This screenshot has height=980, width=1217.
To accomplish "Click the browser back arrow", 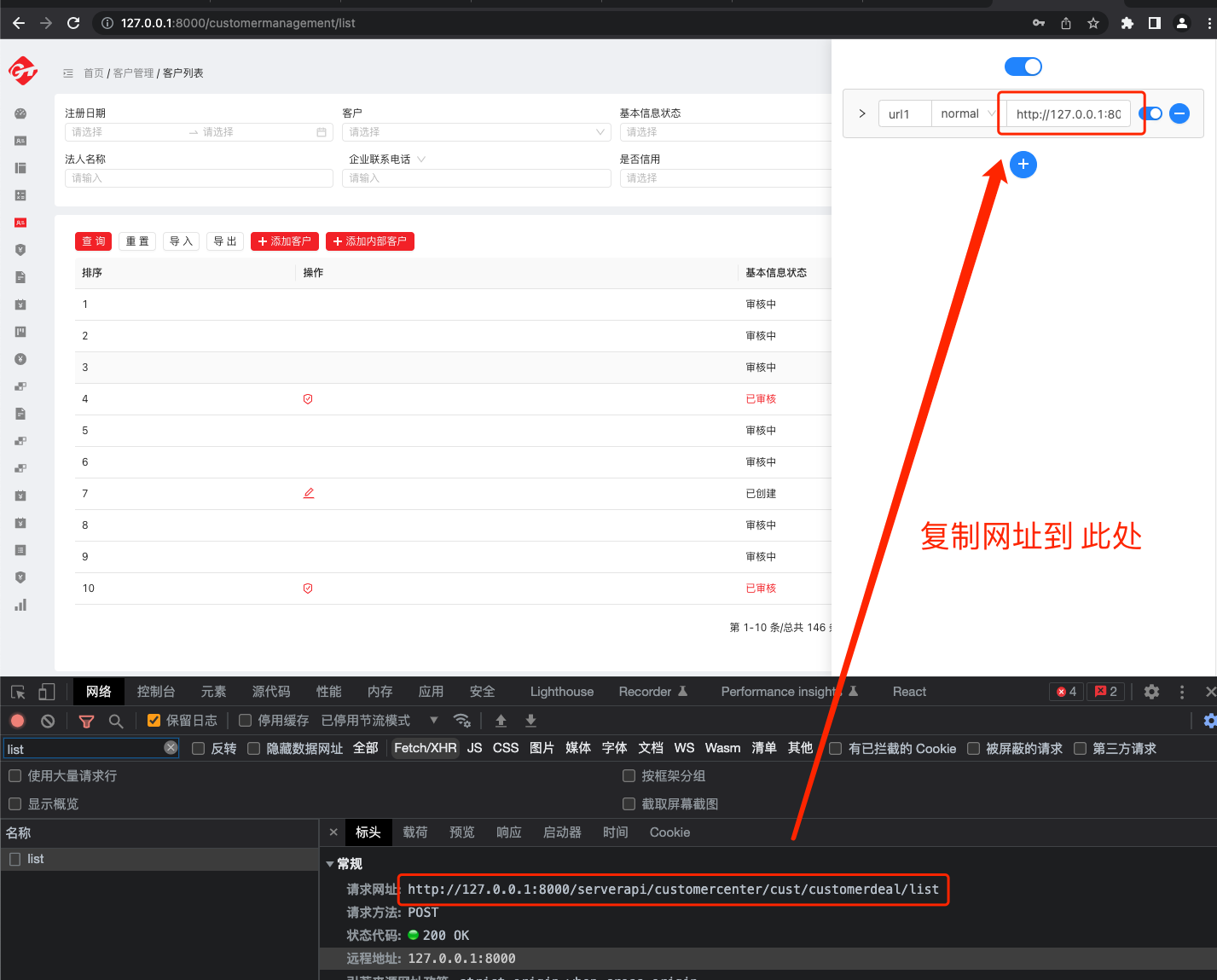I will 19,23.
